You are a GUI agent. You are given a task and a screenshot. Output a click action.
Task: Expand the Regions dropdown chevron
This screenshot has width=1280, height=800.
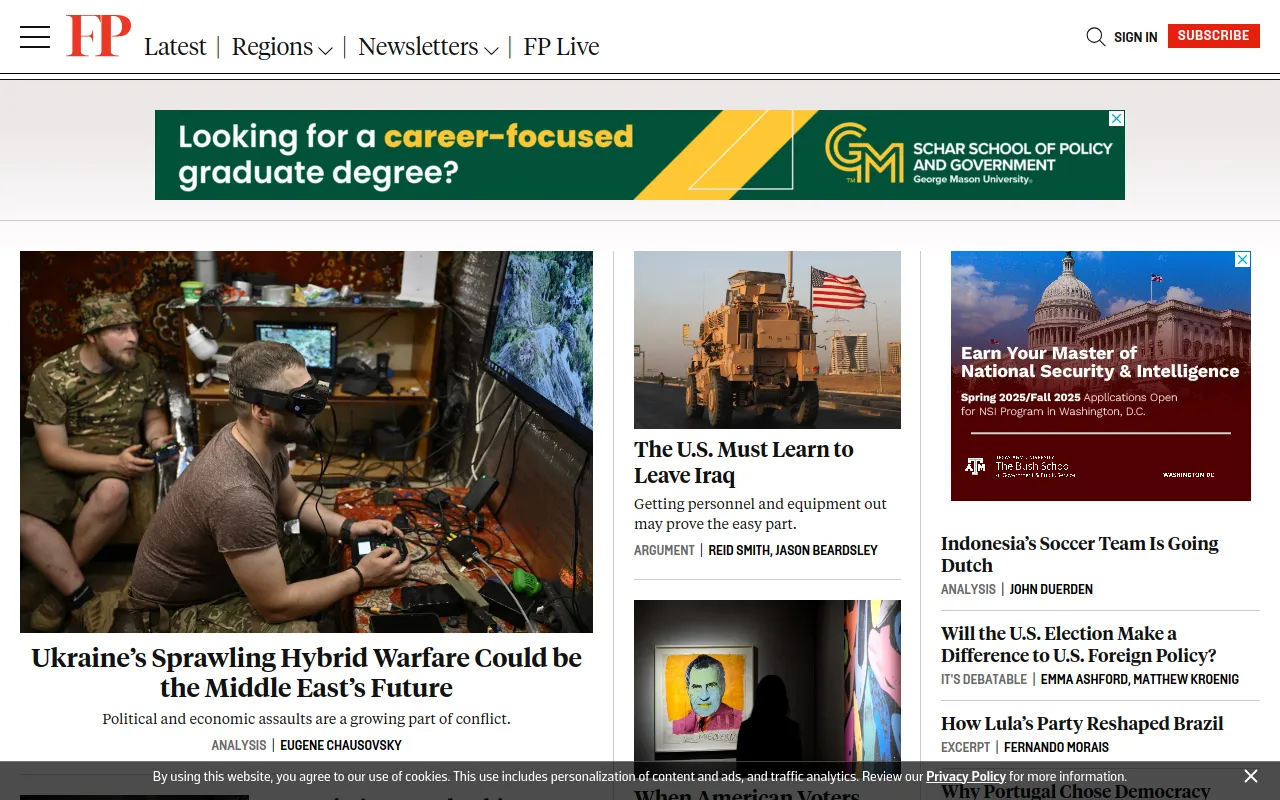[x=325, y=50]
